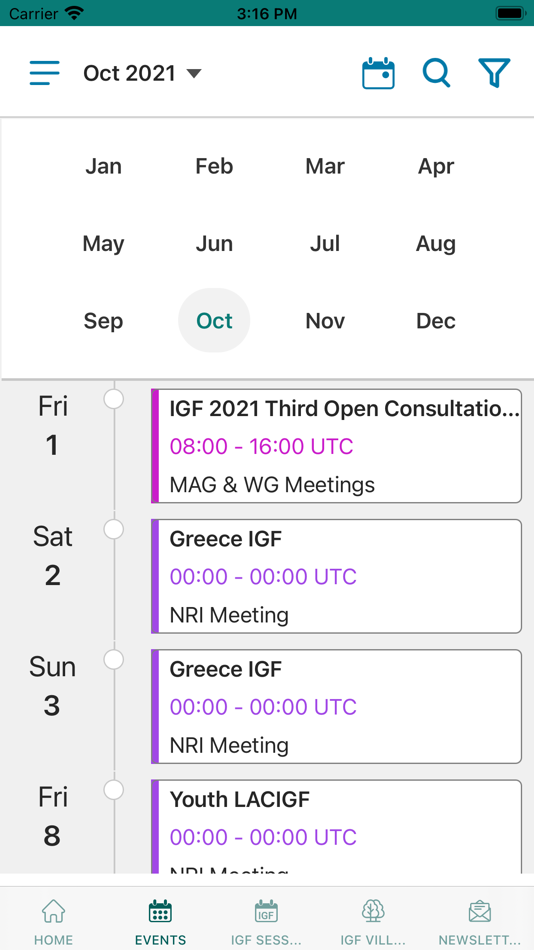This screenshot has height=950, width=534.
Task: Click the dropdown arrow beside Oct 2021
Action: [193, 74]
